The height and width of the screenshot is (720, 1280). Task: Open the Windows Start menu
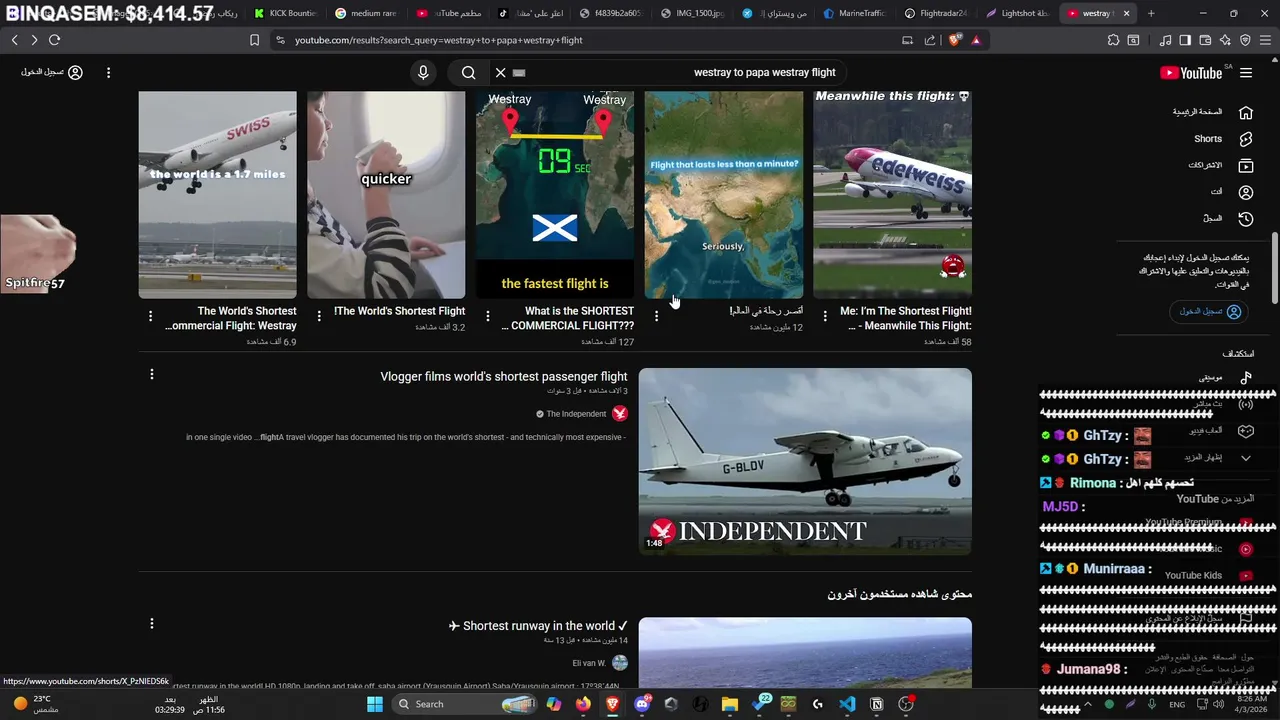(375, 704)
